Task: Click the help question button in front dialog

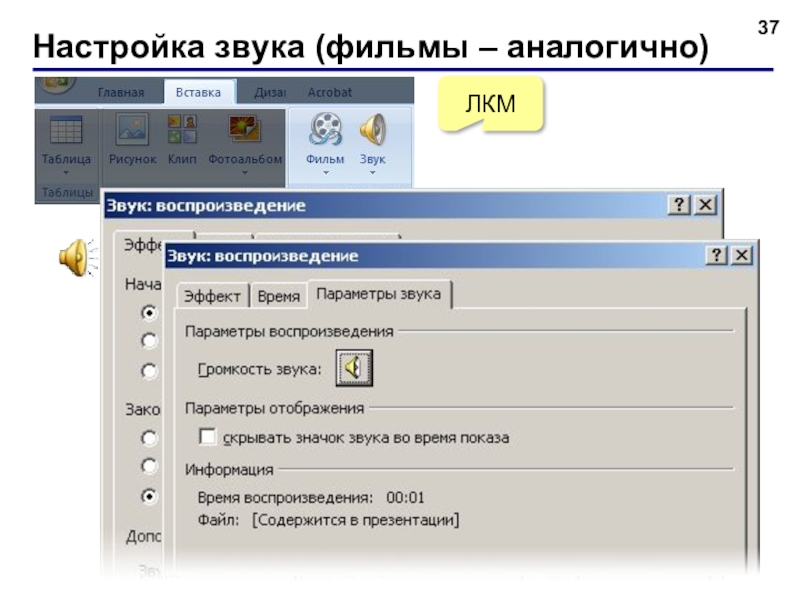Action: coord(717,255)
